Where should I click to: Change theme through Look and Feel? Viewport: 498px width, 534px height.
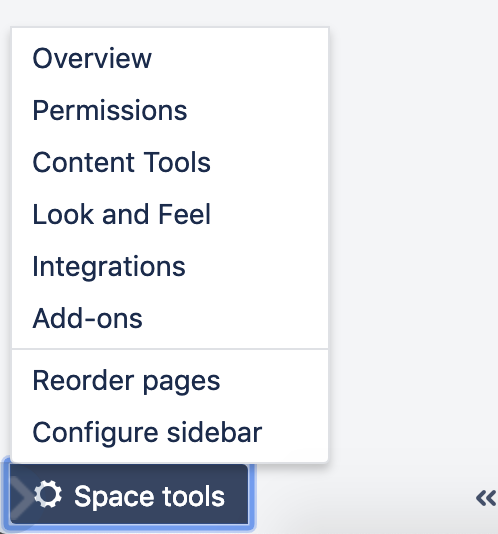(170, 214)
